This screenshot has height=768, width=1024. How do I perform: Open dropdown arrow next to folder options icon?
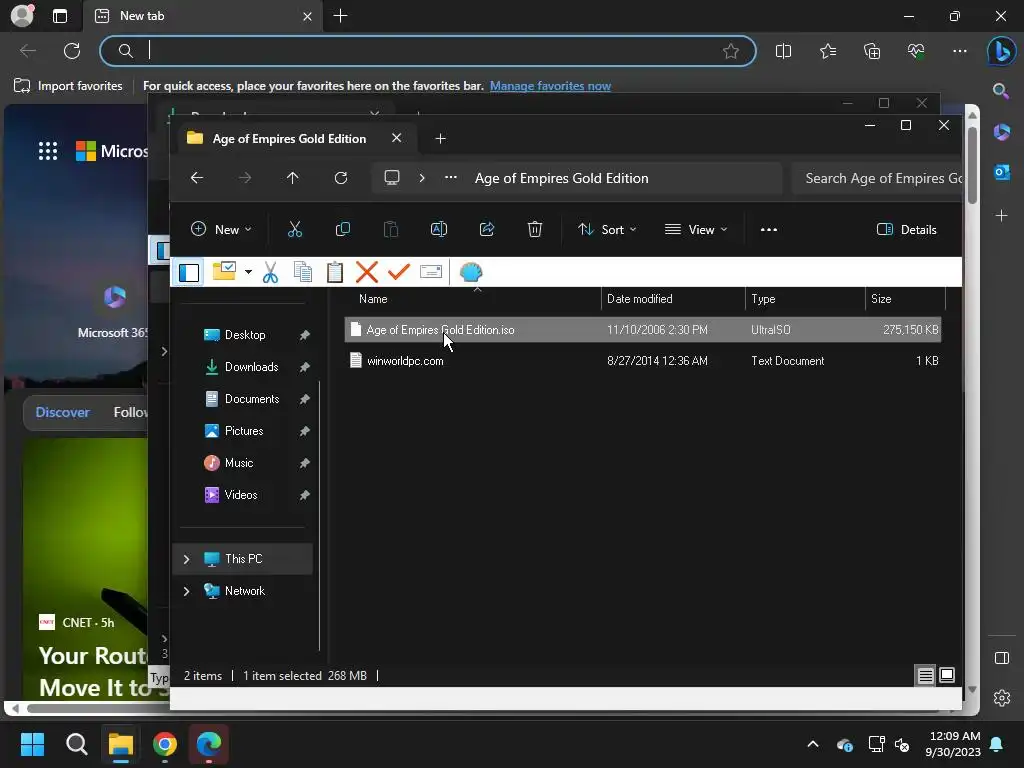(248, 272)
